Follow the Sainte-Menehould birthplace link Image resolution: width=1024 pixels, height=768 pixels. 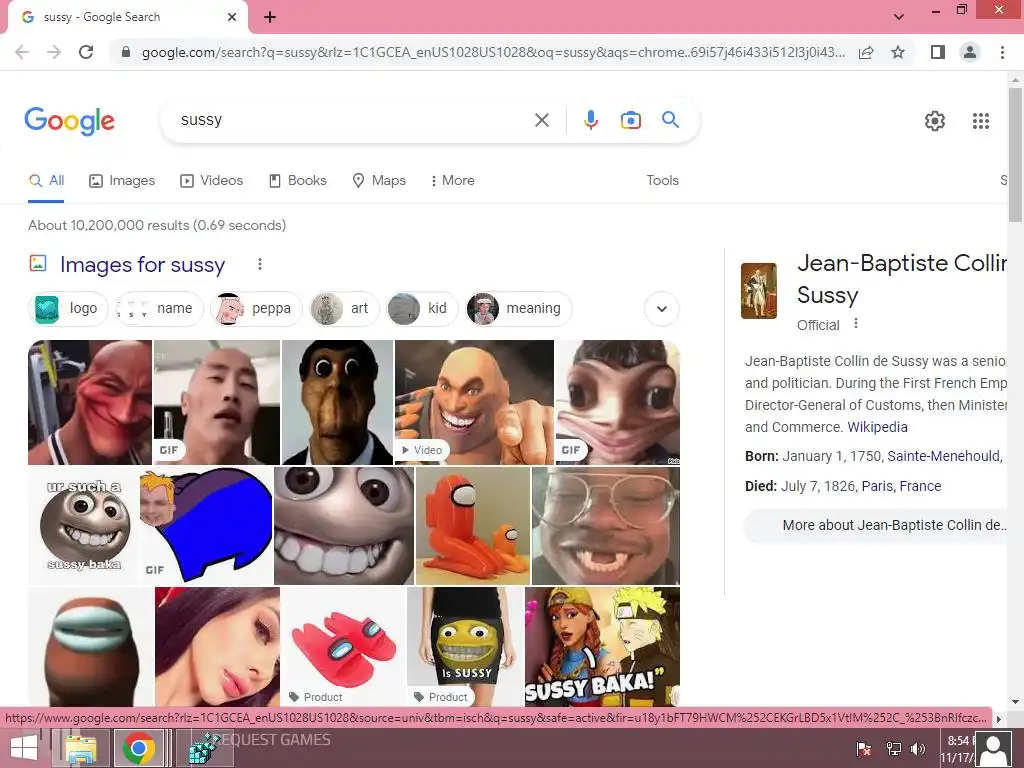(944, 456)
